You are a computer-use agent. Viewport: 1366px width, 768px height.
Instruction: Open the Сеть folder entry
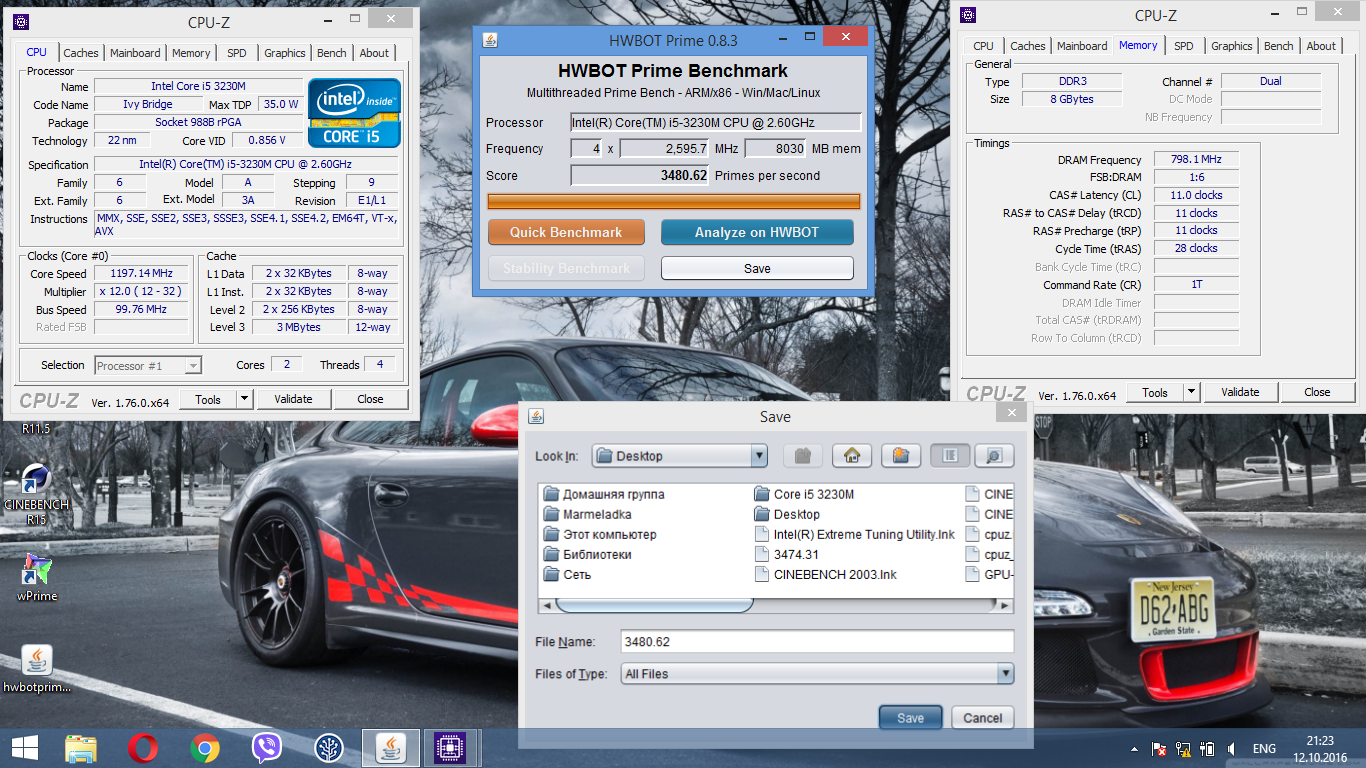[x=567, y=574]
